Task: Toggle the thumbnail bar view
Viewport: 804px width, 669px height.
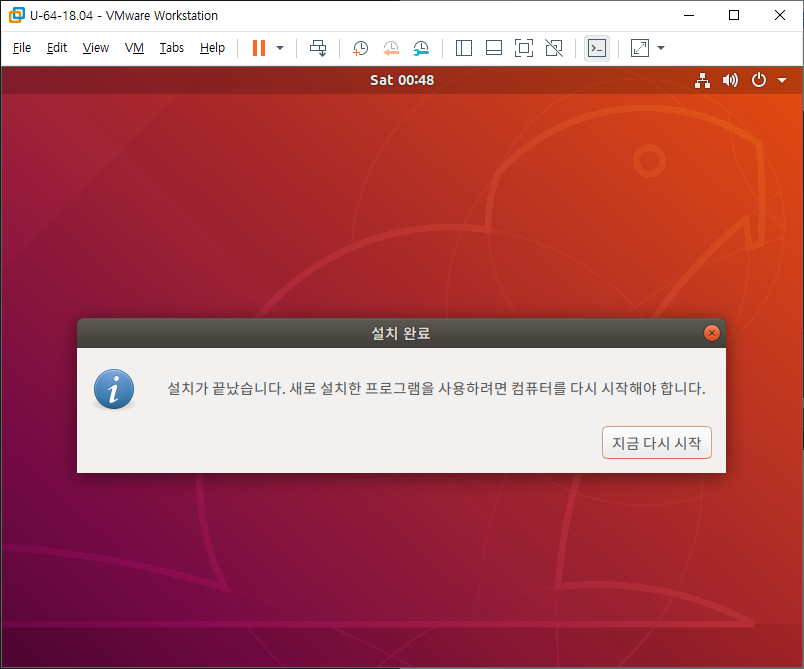Action: pyautogui.click(x=494, y=48)
